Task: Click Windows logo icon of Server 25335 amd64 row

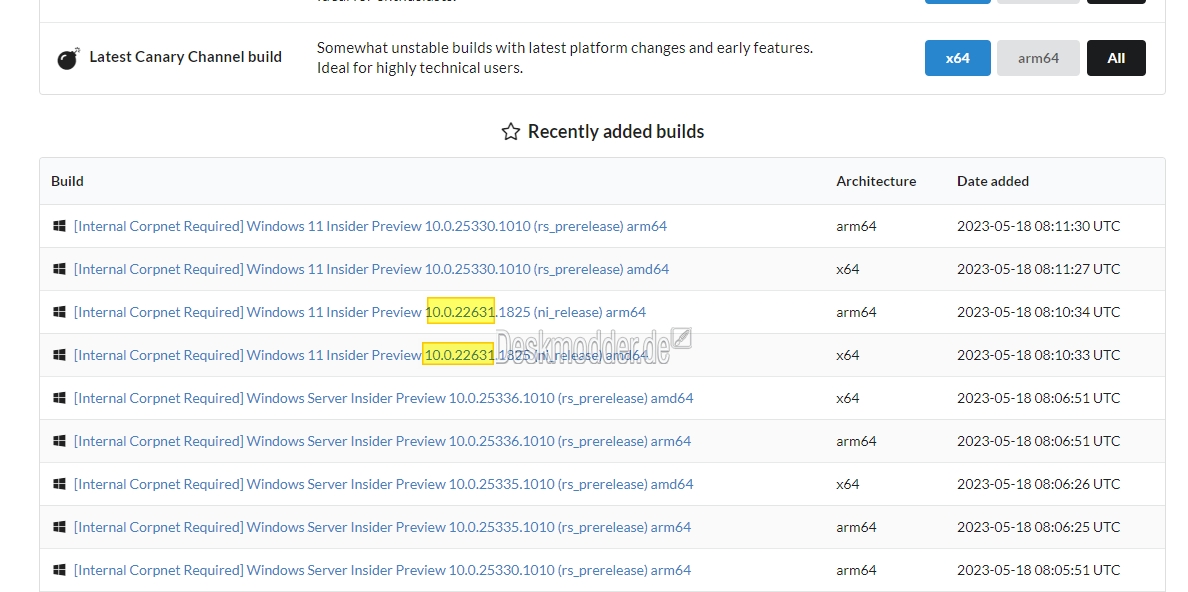Action: click(x=59, y=484)
